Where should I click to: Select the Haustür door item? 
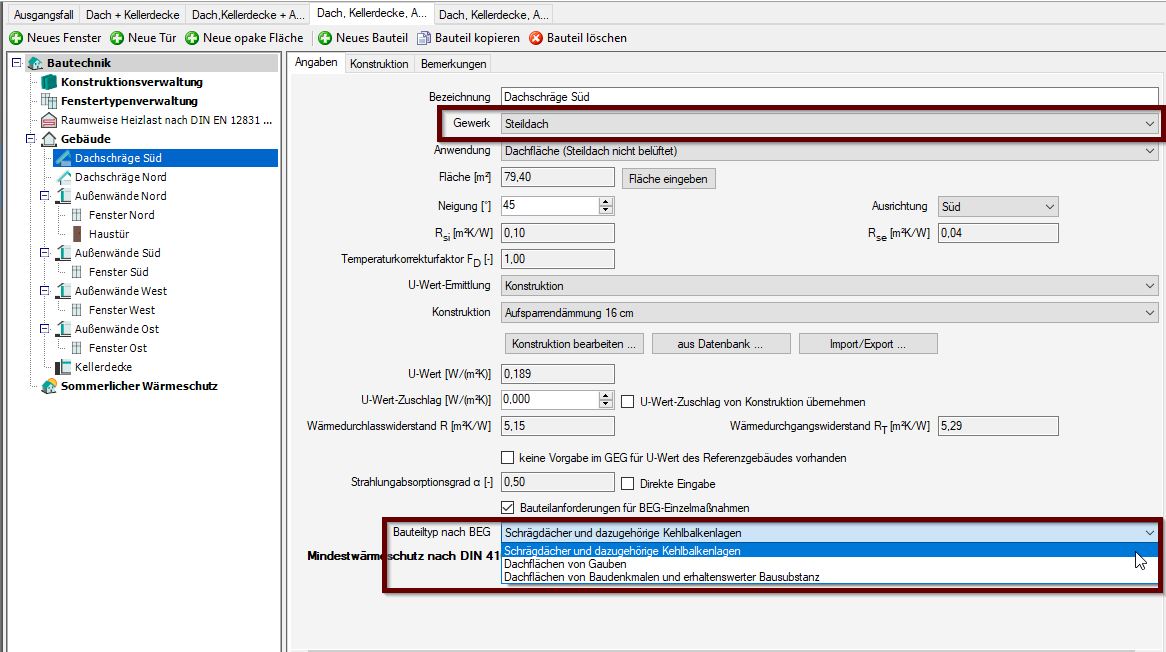point(109,234)
